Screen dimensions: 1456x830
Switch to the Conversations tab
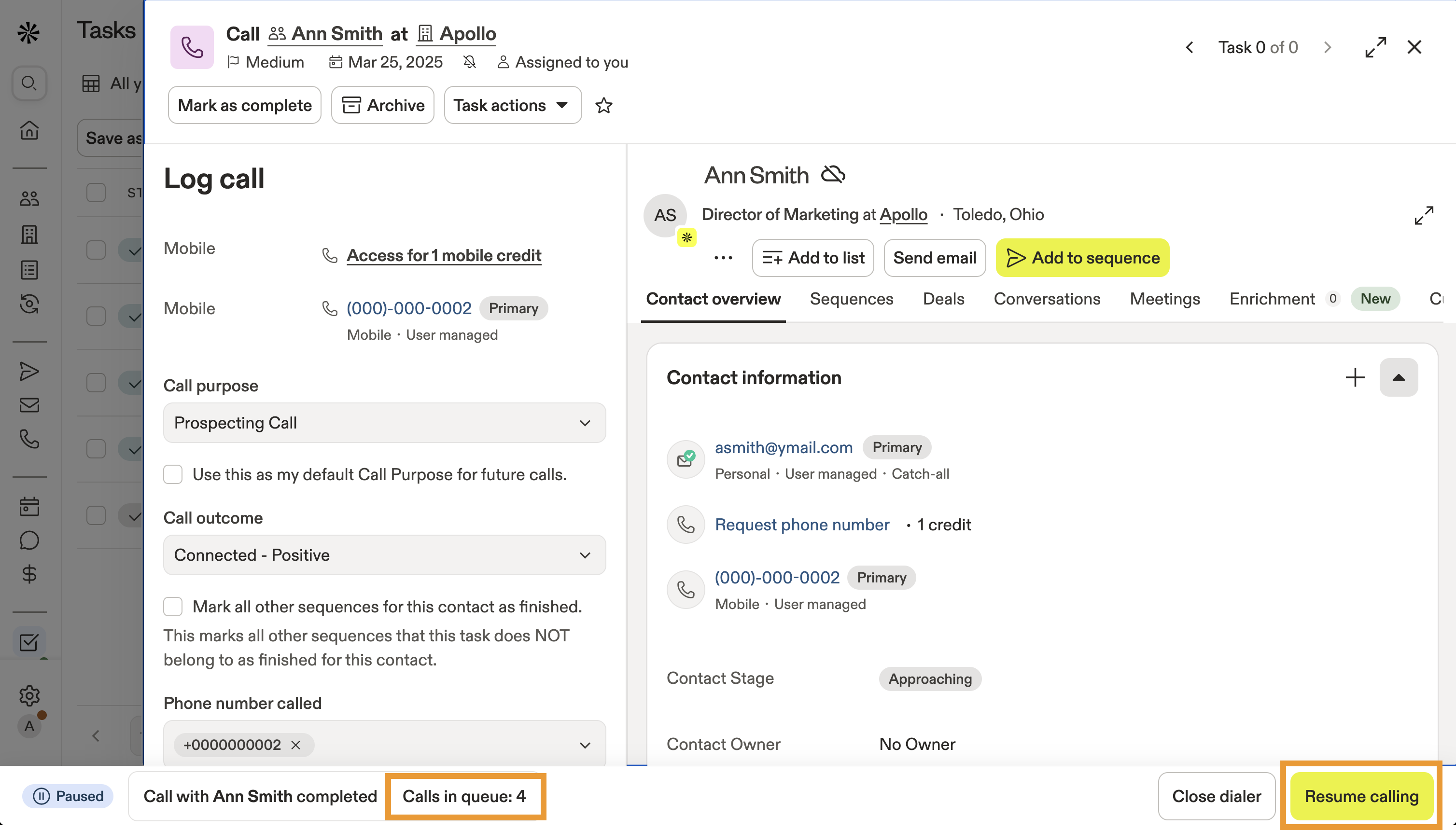1047,299
